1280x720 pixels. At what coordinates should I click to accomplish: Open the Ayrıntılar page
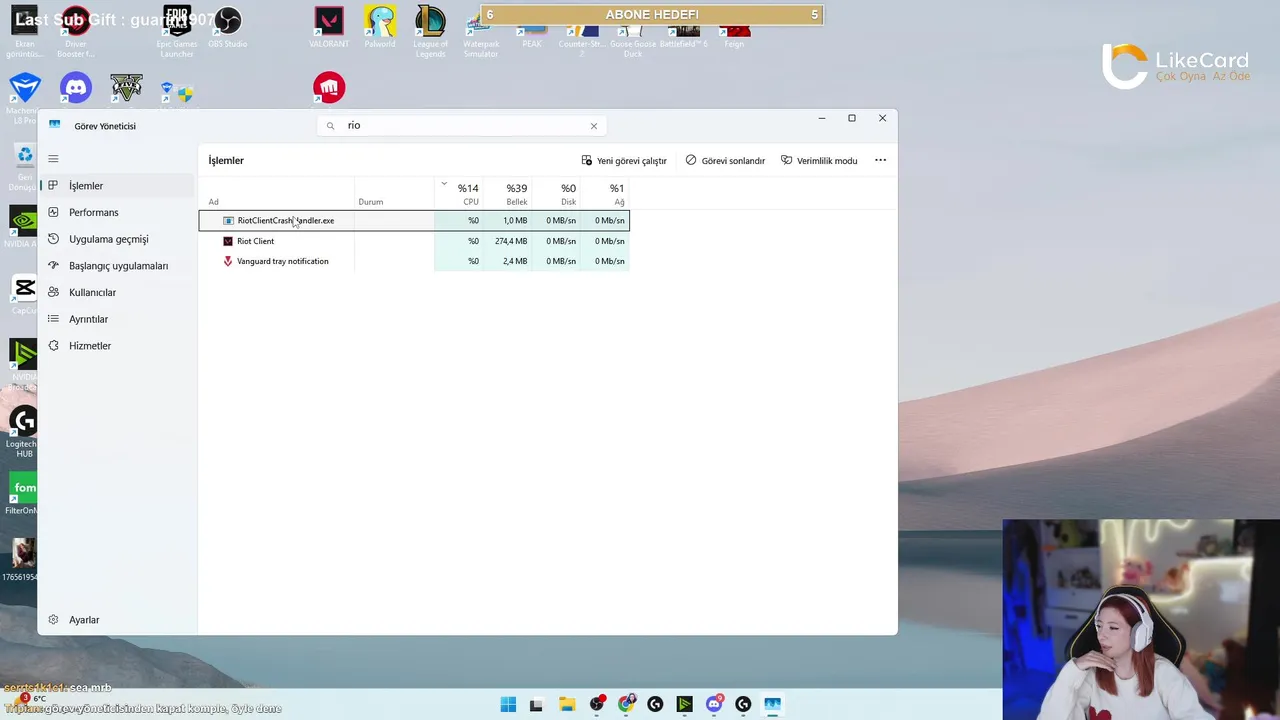116,319
